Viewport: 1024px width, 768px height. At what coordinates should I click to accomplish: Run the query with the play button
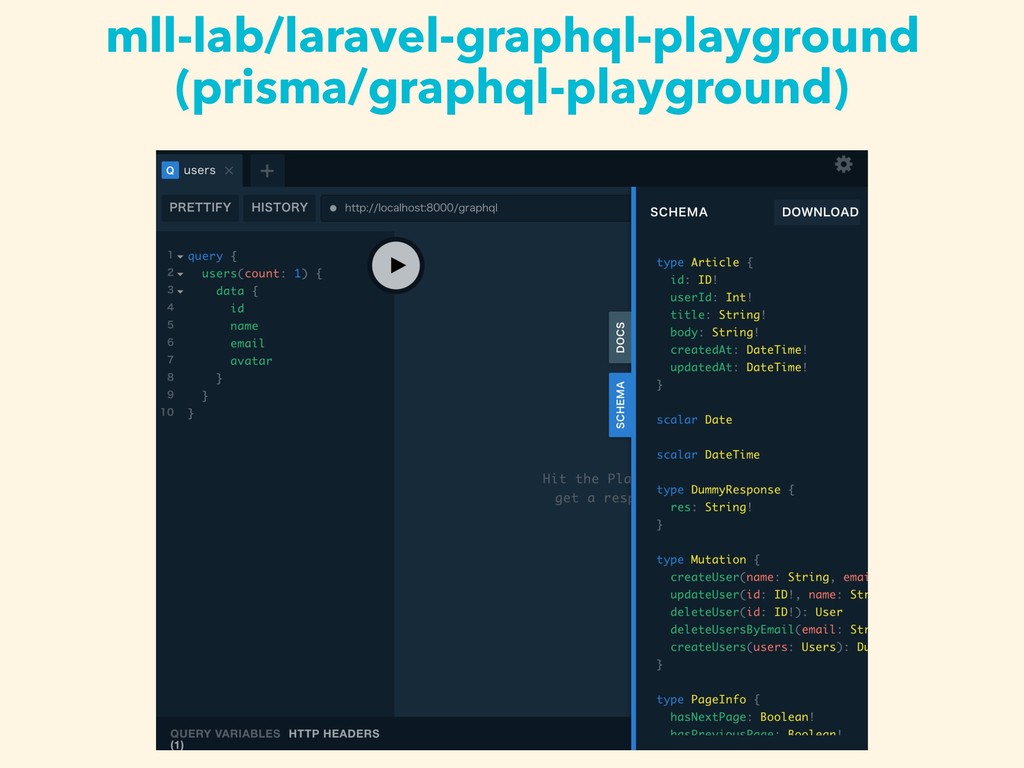point(396,265)
